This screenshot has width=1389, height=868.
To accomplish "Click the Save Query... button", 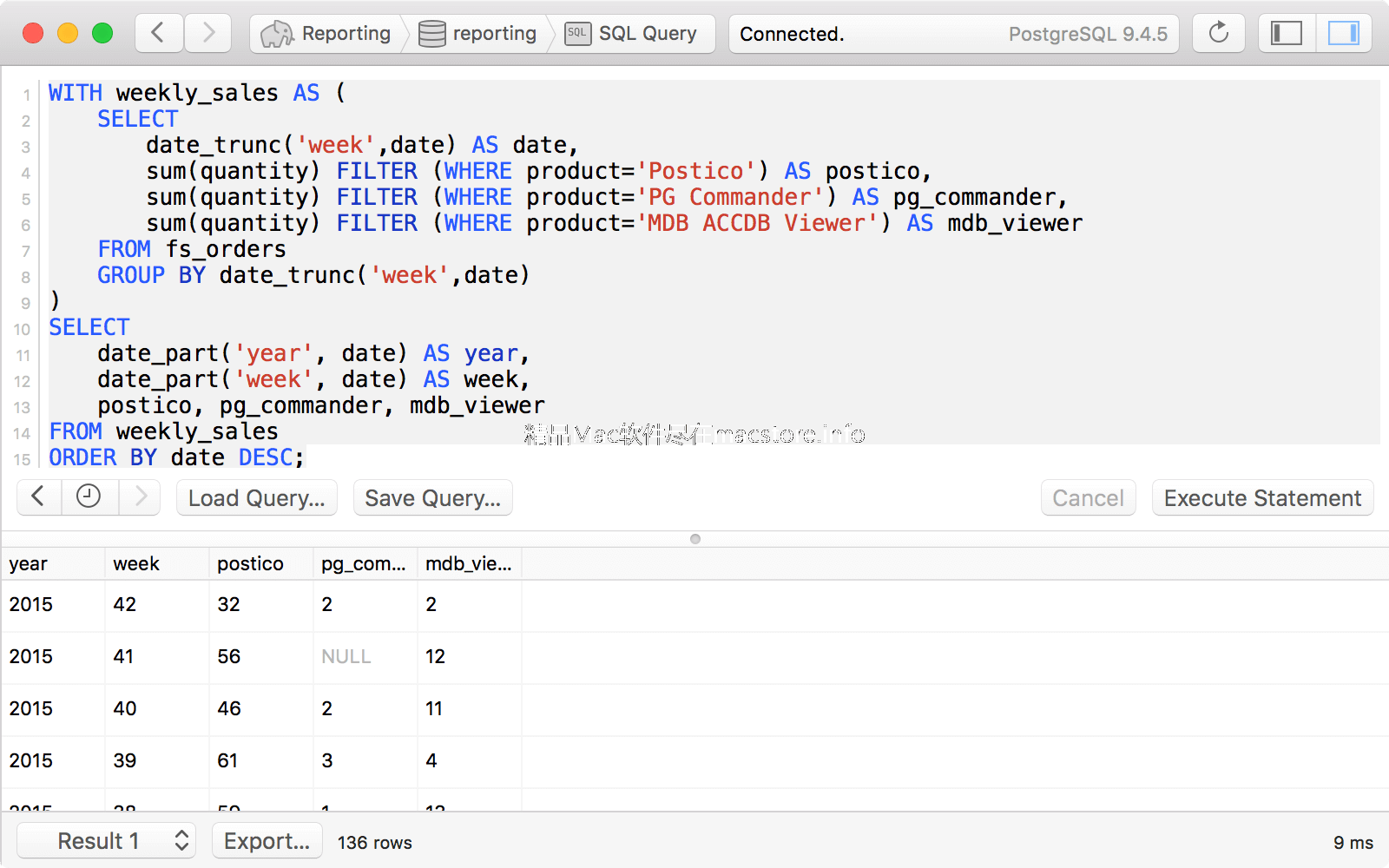I will pos(432,498).
